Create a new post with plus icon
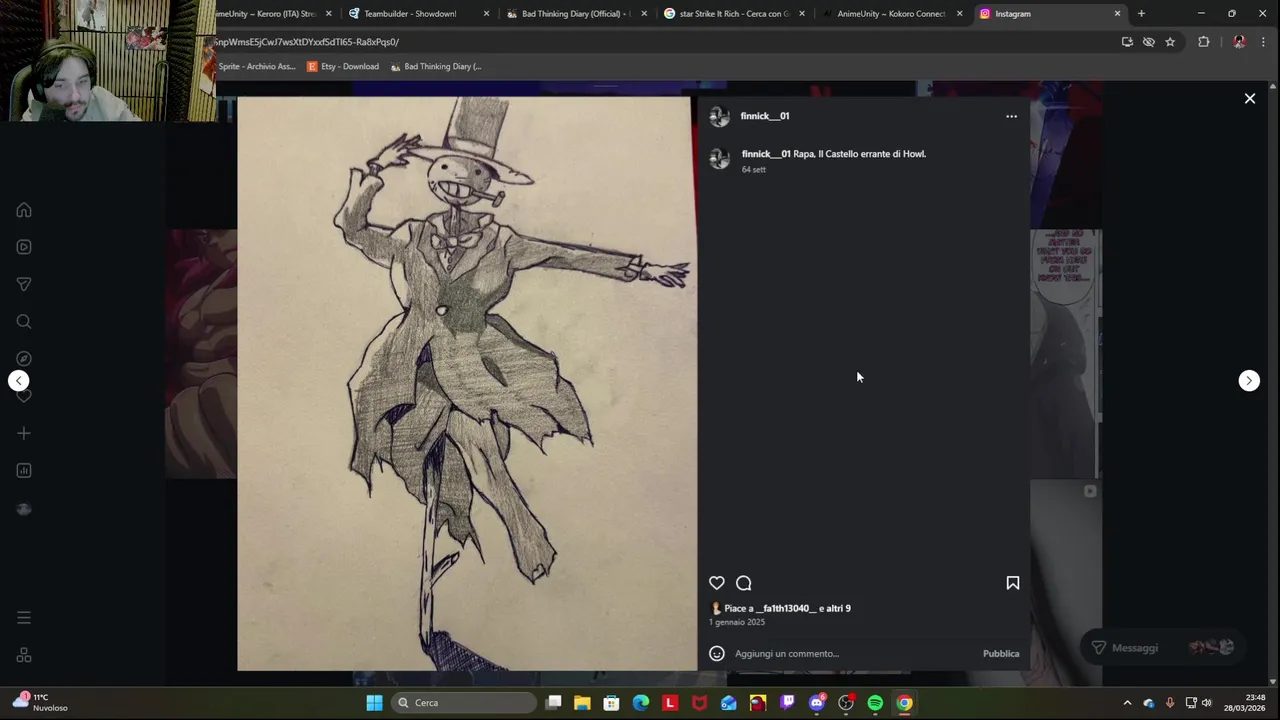The width and height of the screenshot is (1280, 720). click(x=24, y=433)
